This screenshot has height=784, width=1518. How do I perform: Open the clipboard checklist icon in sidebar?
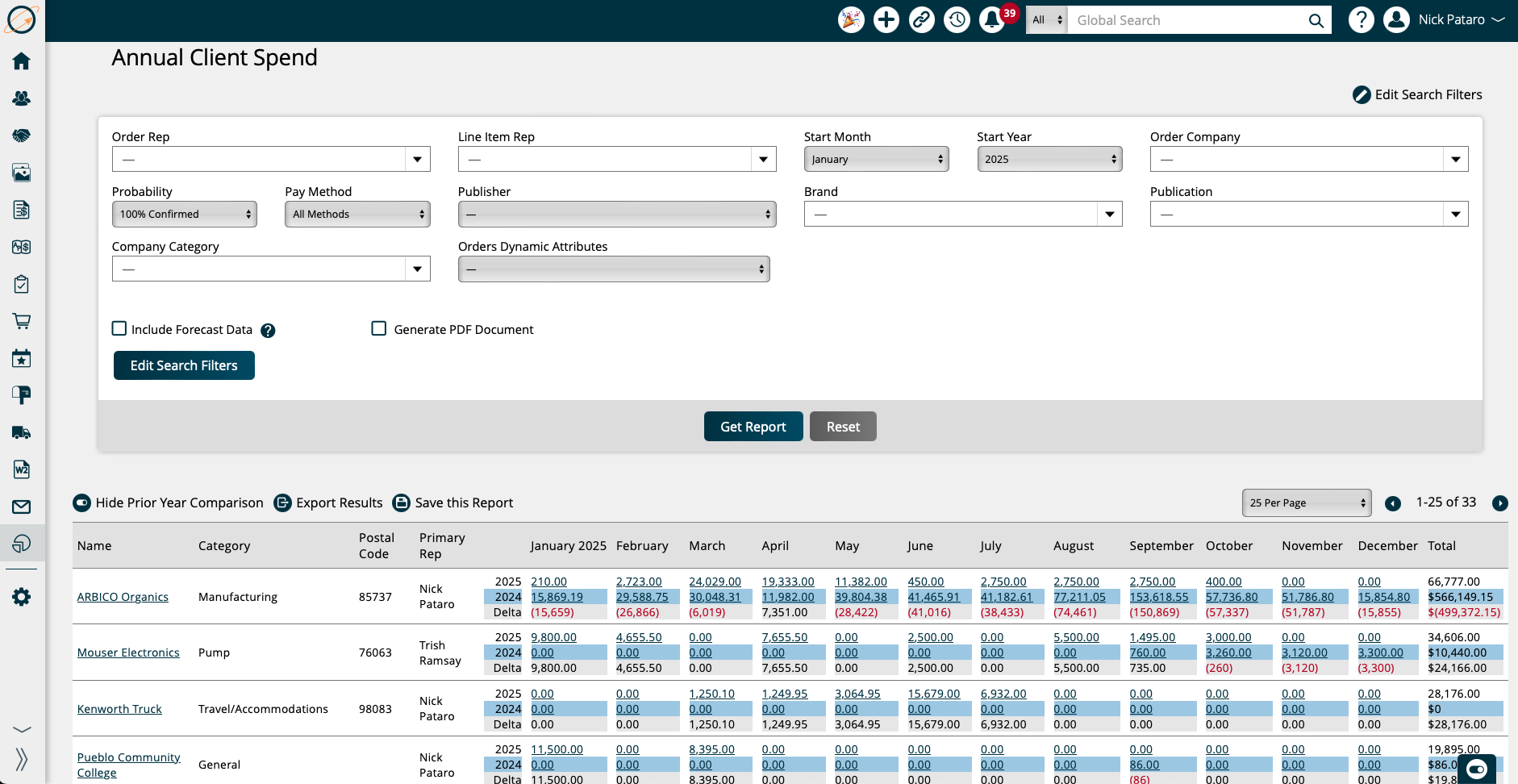point(22,284)
